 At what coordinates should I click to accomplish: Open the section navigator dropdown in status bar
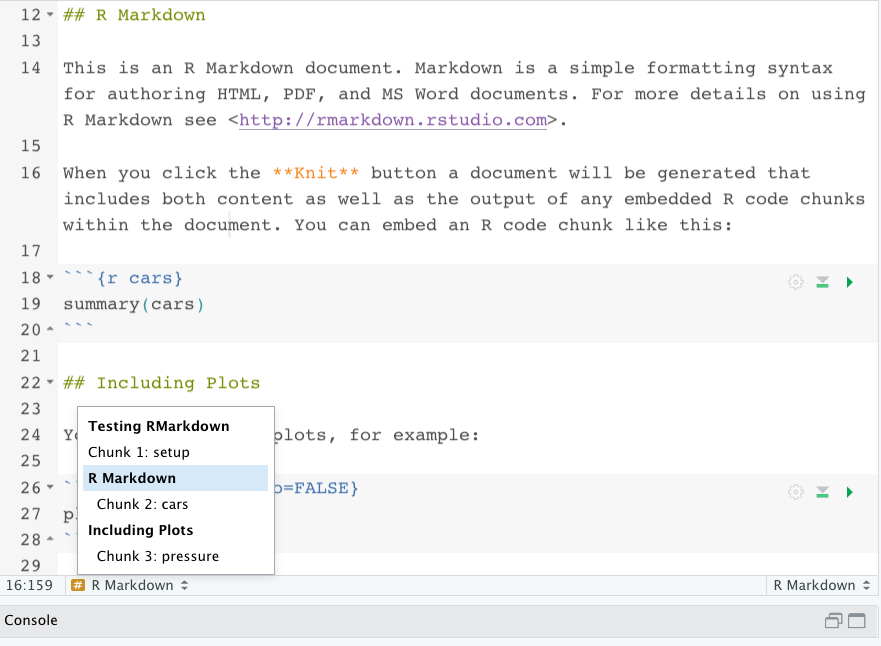pos(139,585)
